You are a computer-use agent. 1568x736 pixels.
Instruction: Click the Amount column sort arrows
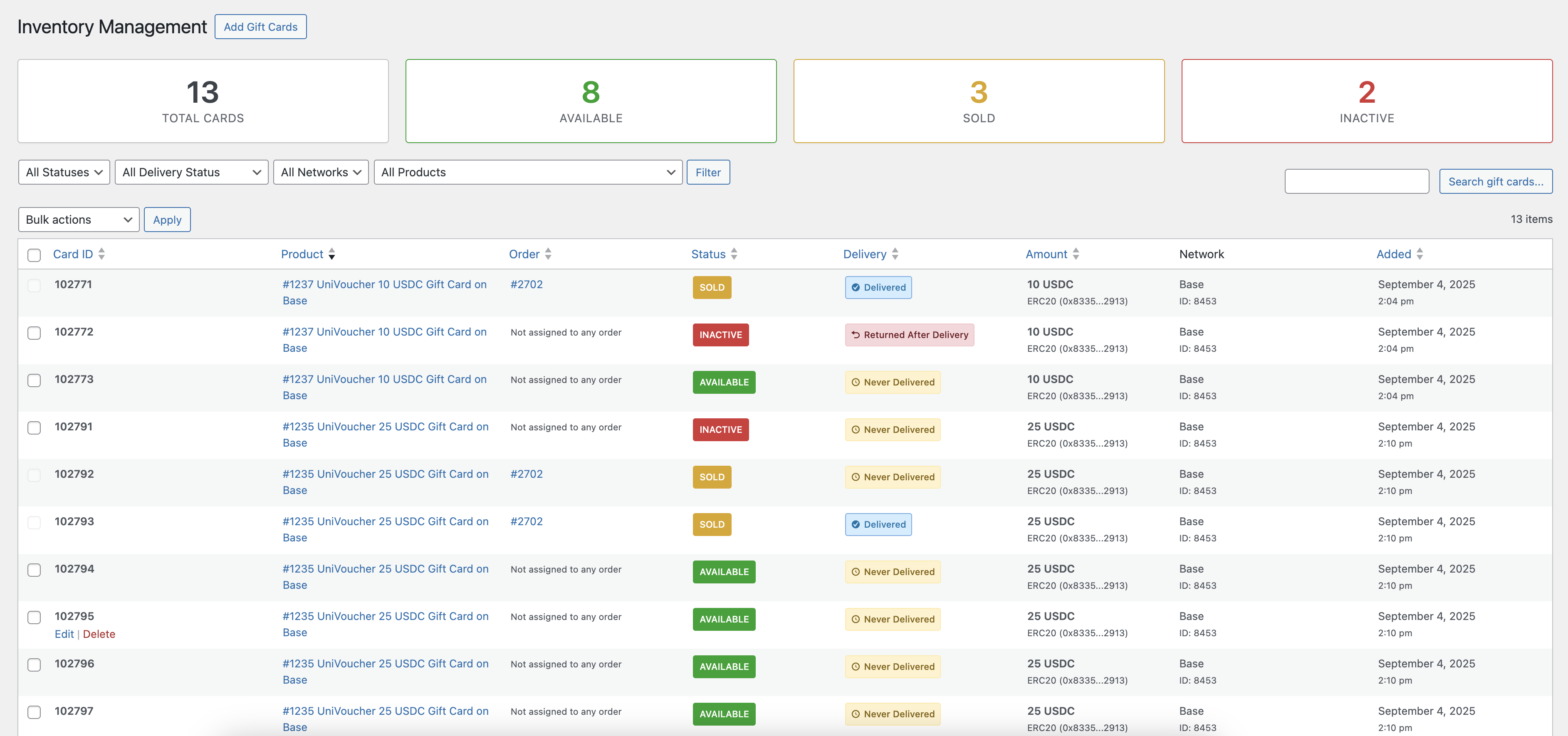point(1076,254)
